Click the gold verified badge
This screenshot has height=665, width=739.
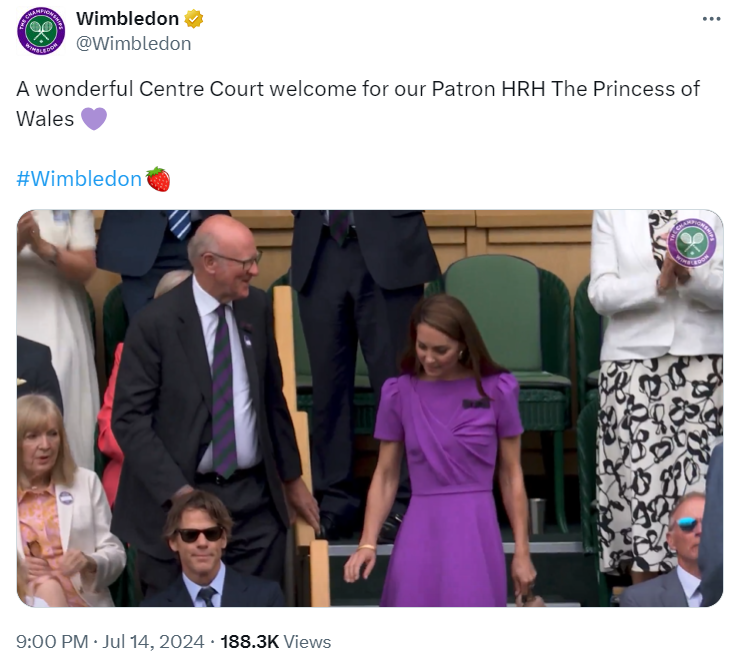[193, 19]
